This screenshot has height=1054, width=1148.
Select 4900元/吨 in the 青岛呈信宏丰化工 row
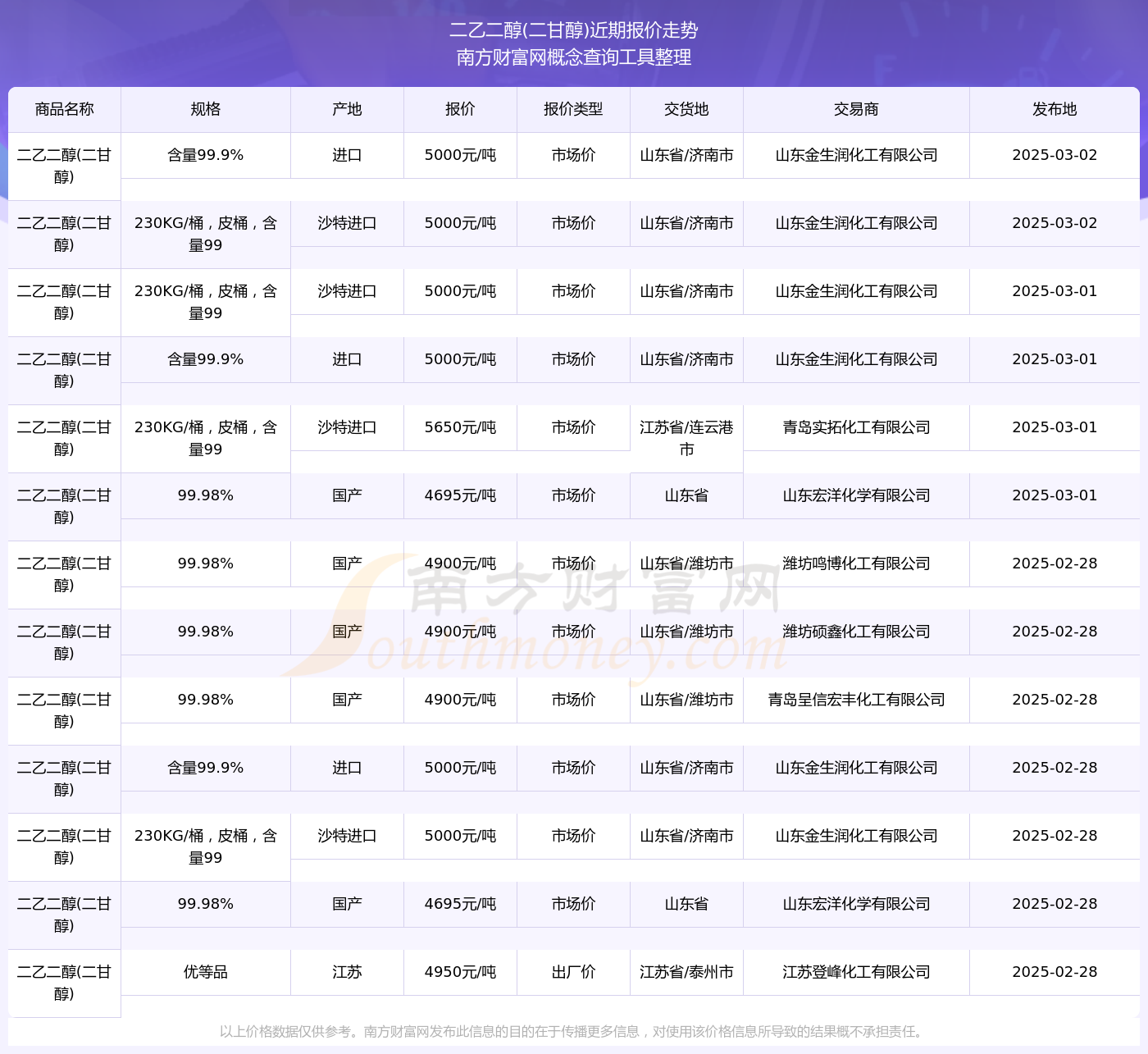[x=460, y=700]
